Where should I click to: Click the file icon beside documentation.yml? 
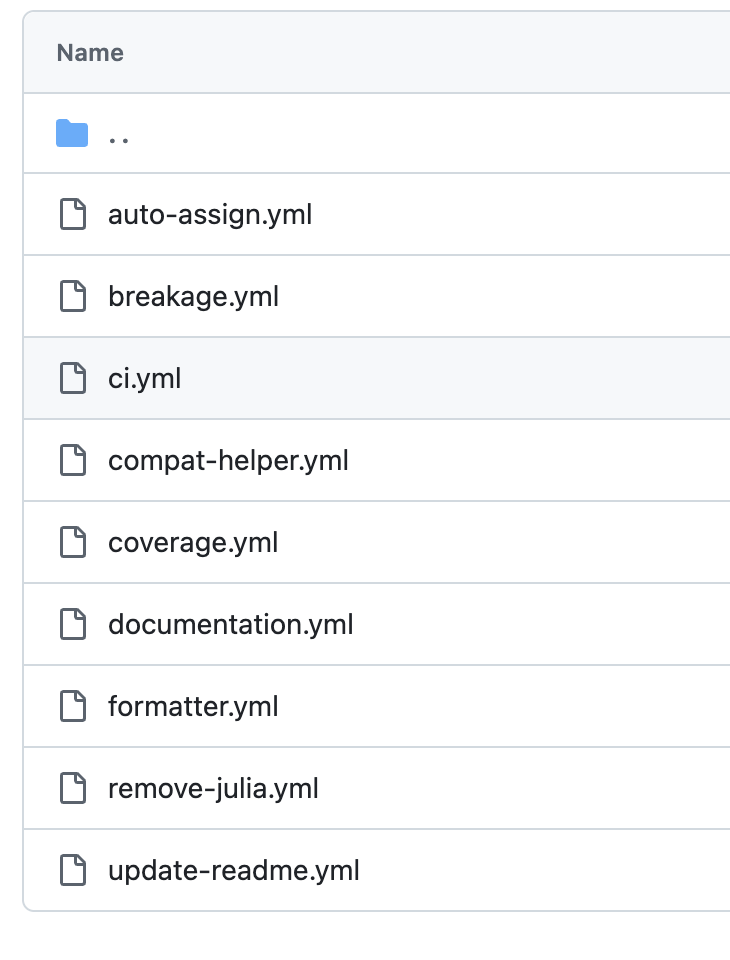click(x=72, y=624)
